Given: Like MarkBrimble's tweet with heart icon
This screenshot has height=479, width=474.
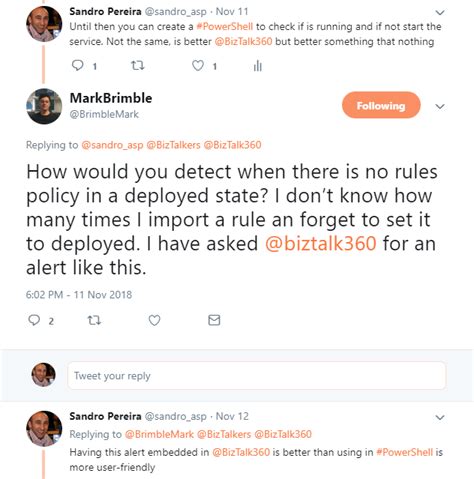Looking at the screenshot, I should point(154,320).
